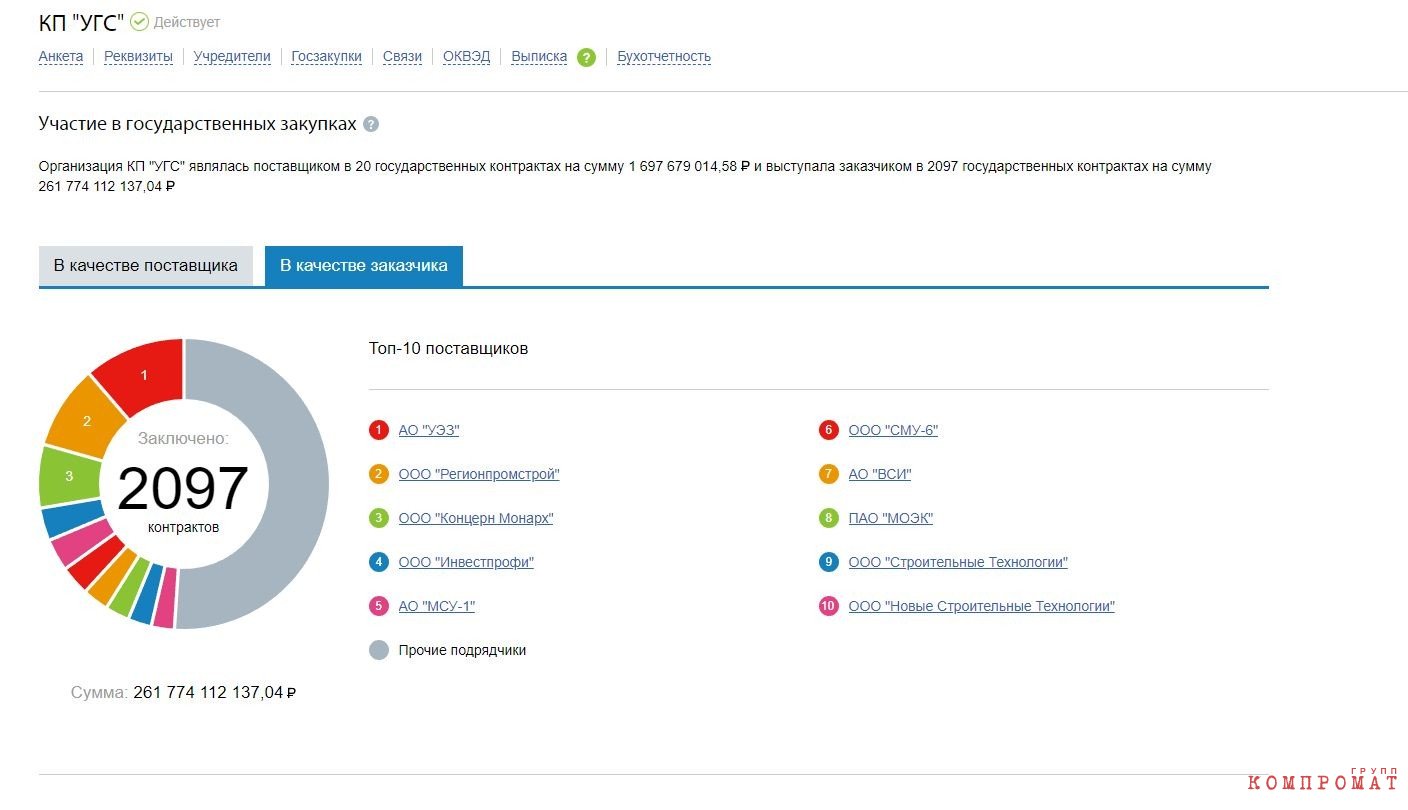Open the Анкета section link

point(61,57)
